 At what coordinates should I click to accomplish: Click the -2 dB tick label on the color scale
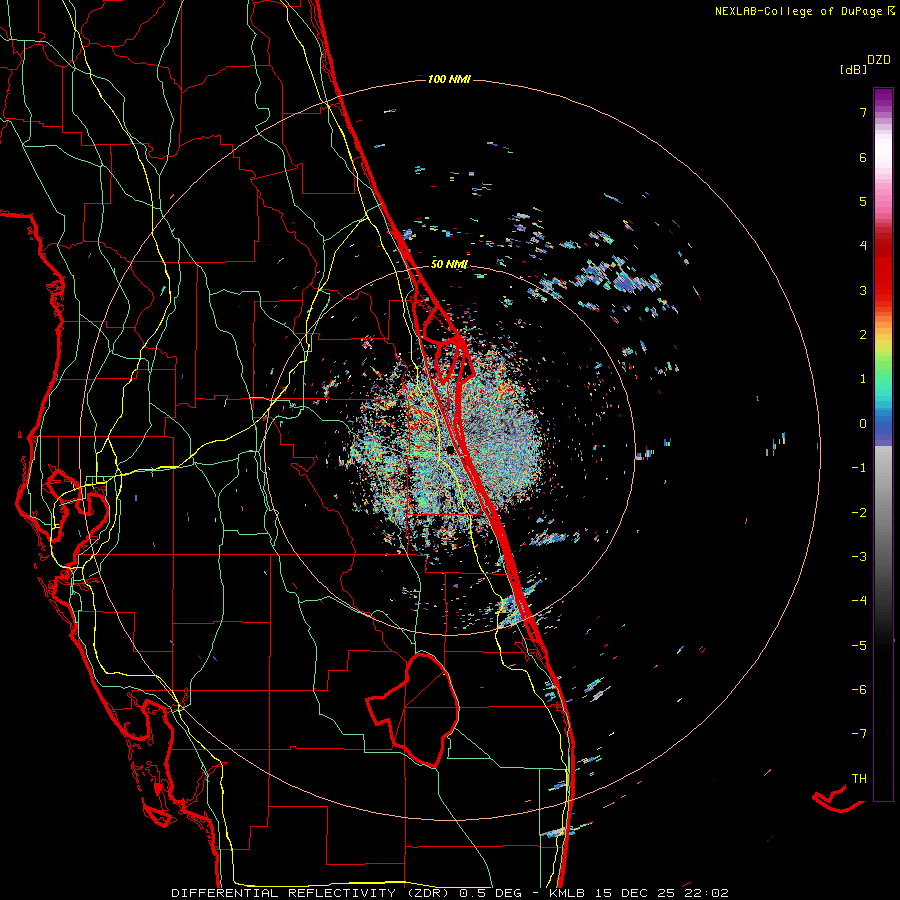(859, 513)
